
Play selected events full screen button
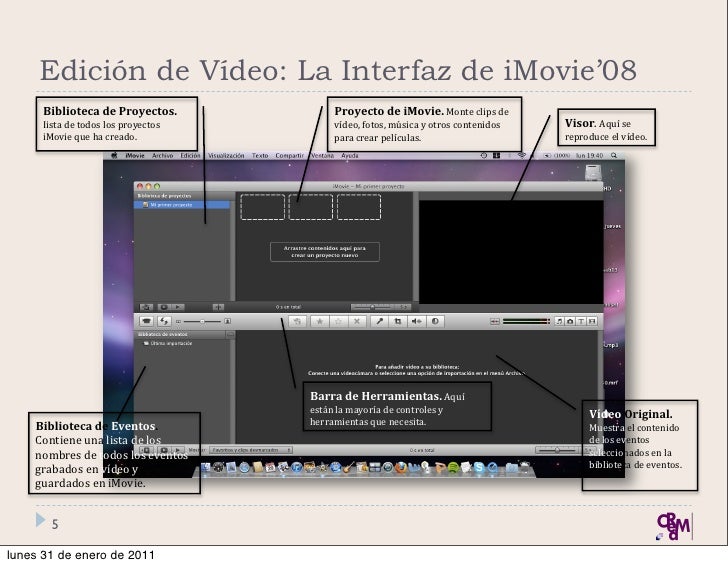pyautogui.click(x=164, y=450)
